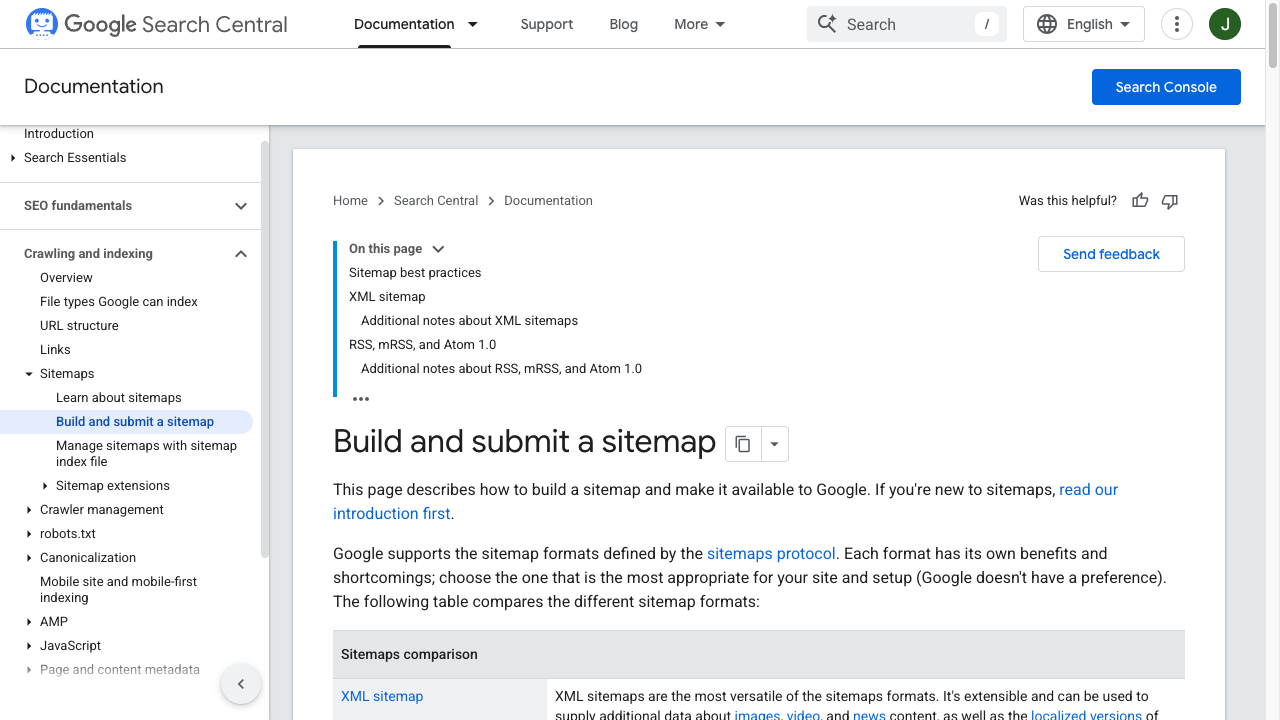Open Manage sitemaps with sitemap index file

click(146, 454)
